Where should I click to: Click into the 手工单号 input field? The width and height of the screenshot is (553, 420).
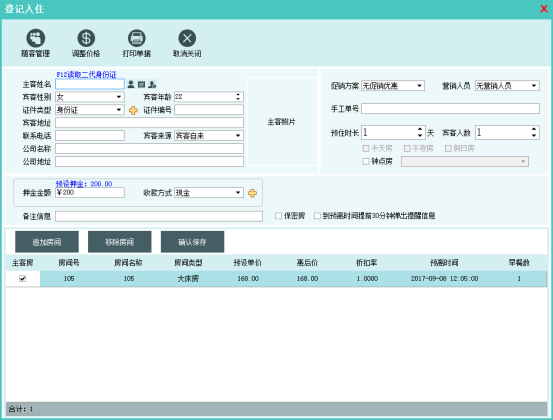click(x=450, y=109)
